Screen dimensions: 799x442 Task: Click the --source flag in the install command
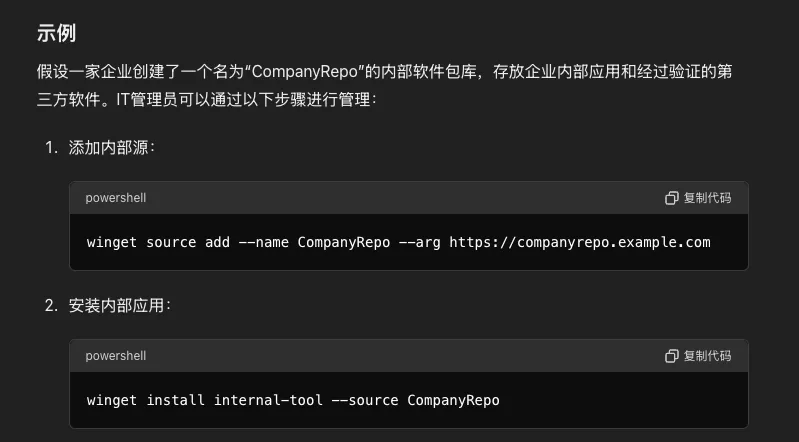point(365,400)
